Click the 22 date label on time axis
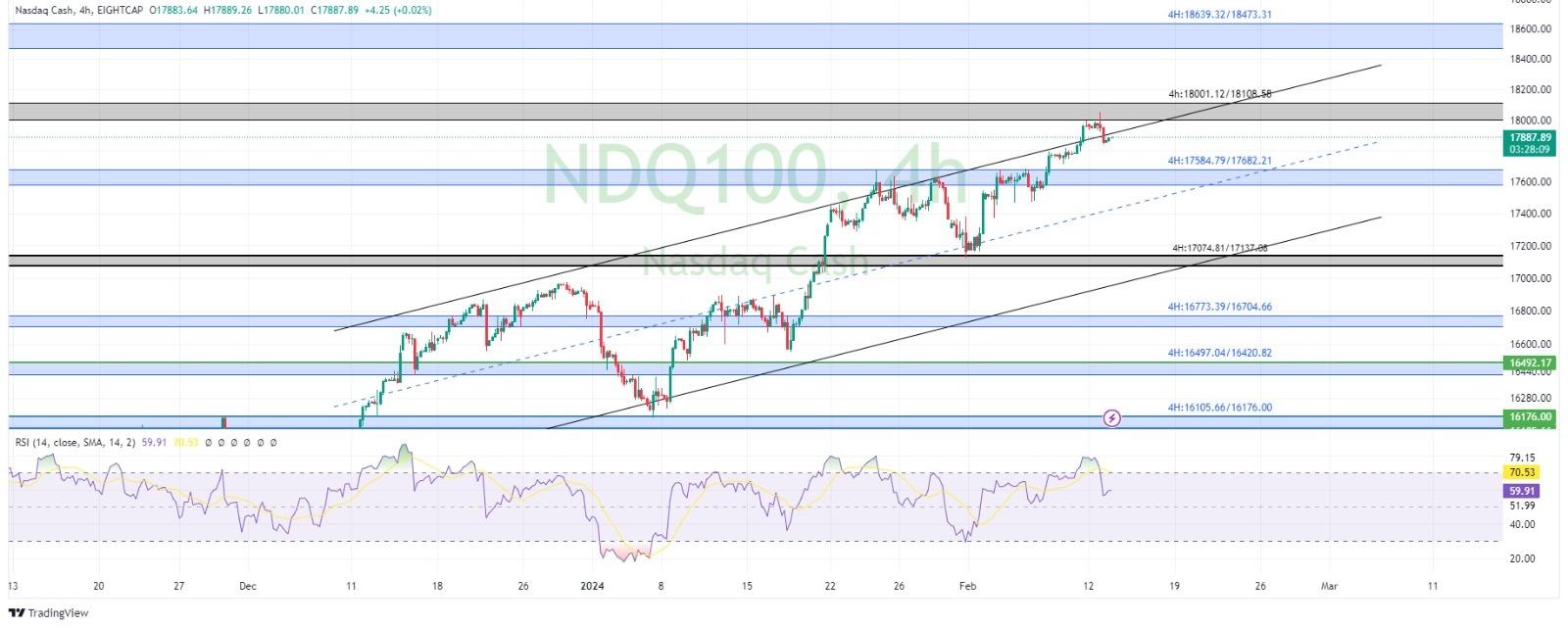 (x=830, y=586)
